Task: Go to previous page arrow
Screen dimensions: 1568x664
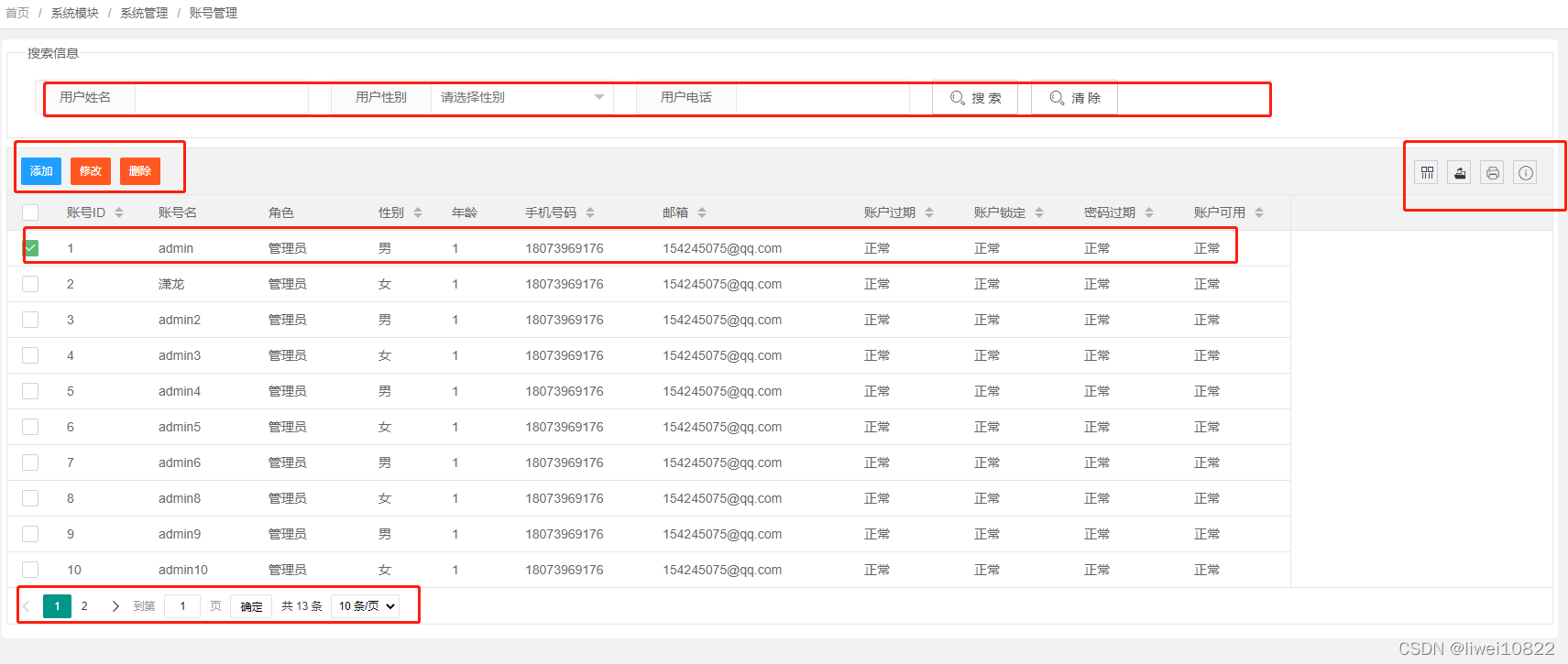Action: [27, 606]
